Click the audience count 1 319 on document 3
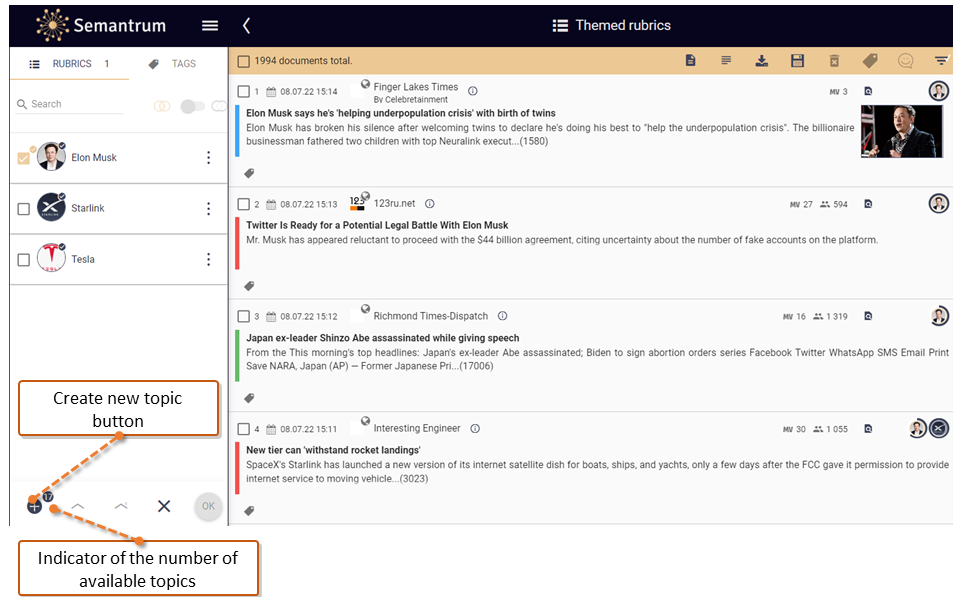 [x=830, y=316]
